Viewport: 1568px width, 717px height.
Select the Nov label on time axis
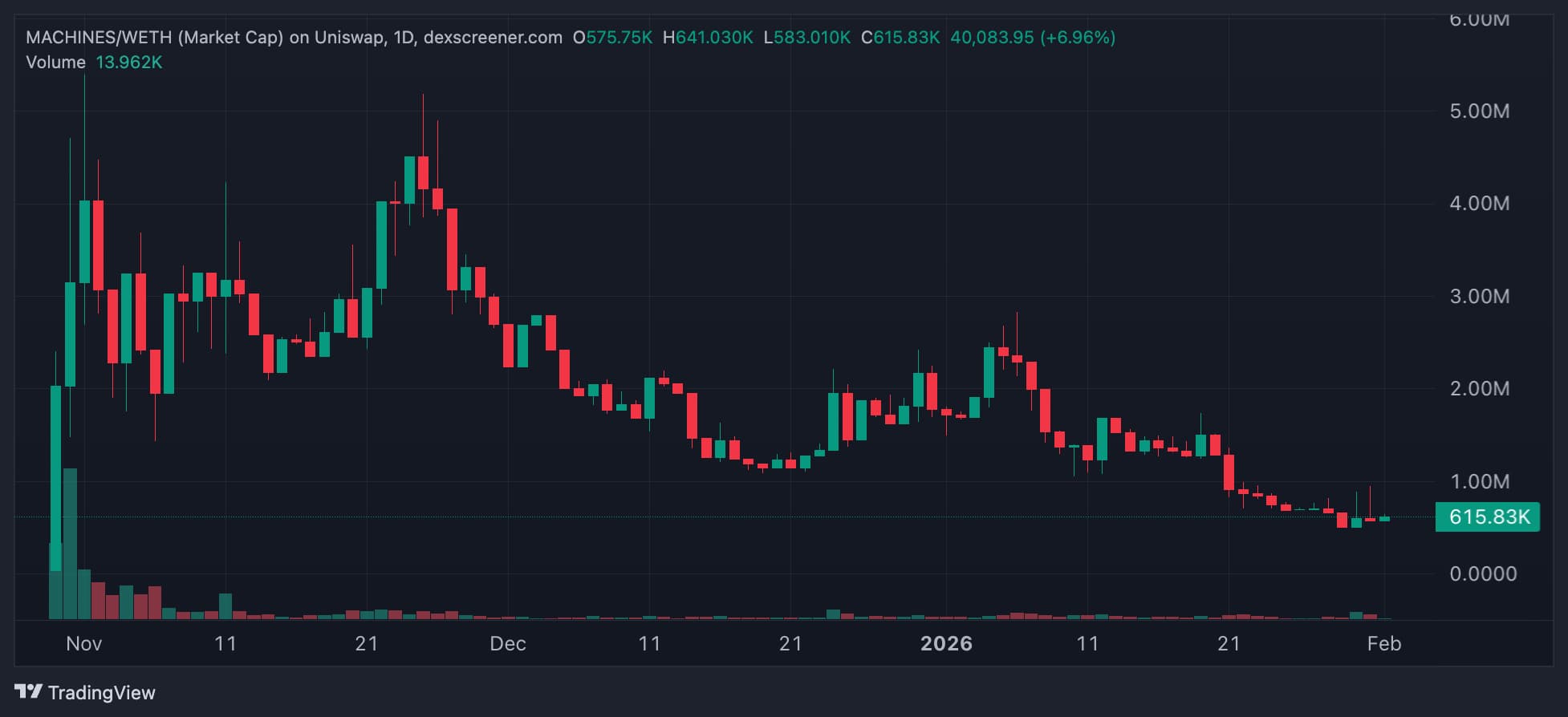coord(83,644)
